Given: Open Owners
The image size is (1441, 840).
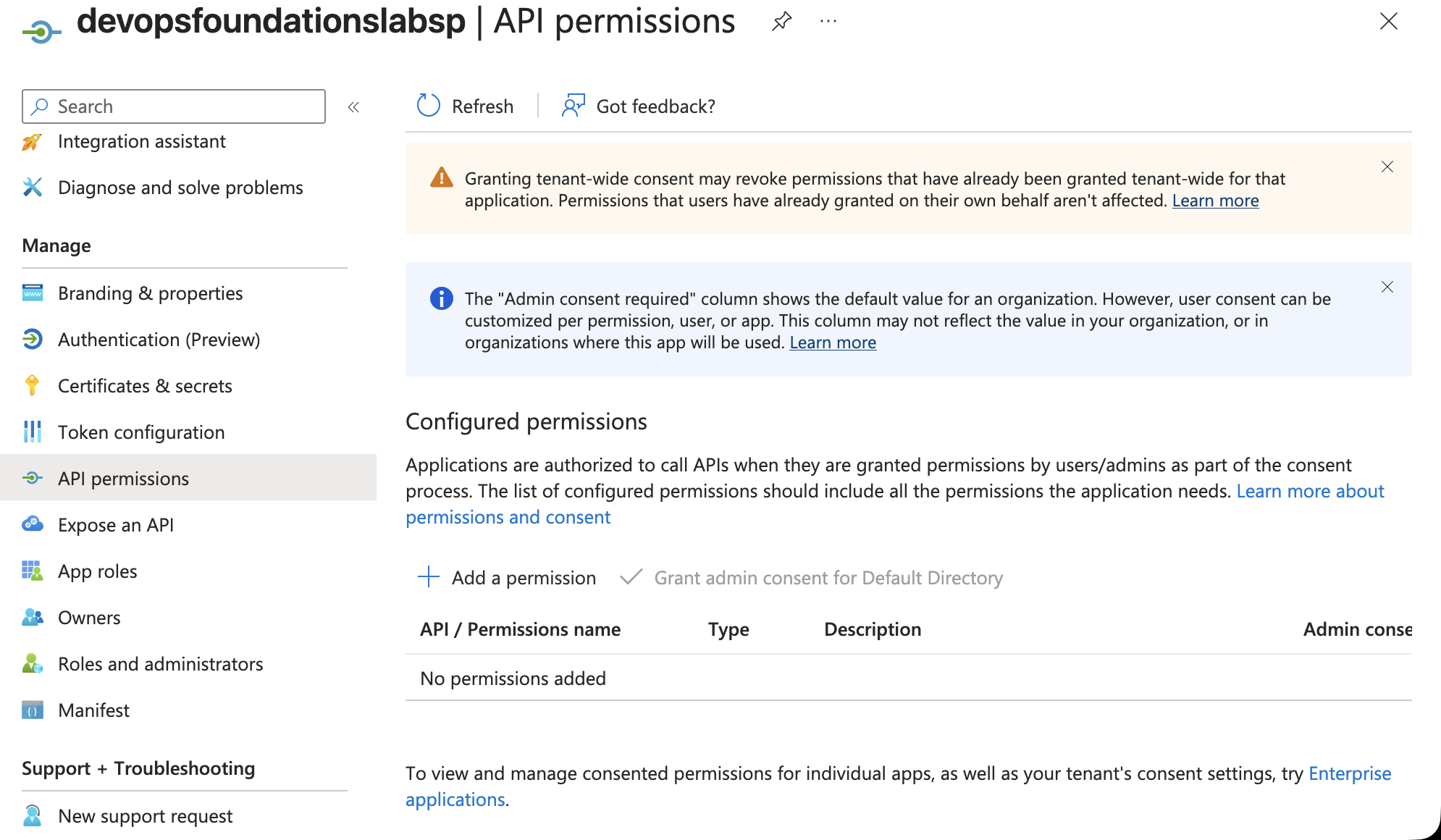Looking at the screenshot, I should (89, 618).
